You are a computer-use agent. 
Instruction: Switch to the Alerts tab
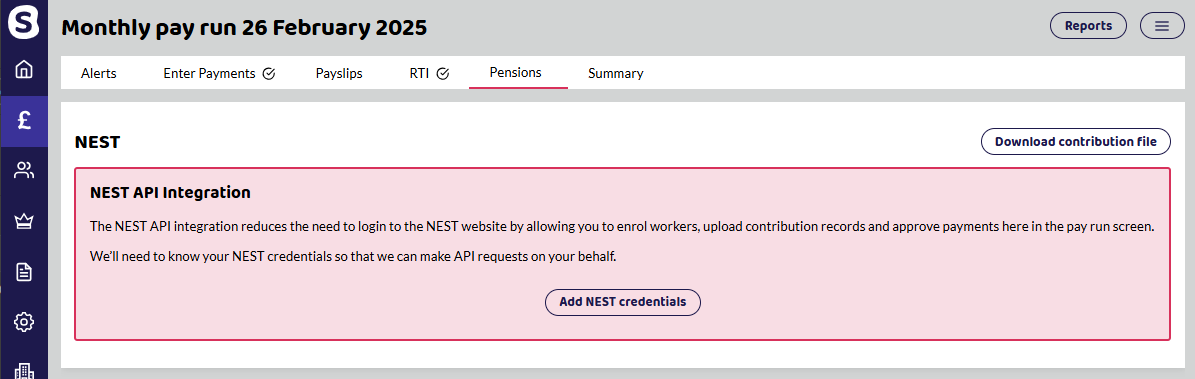tap(98, 74)
